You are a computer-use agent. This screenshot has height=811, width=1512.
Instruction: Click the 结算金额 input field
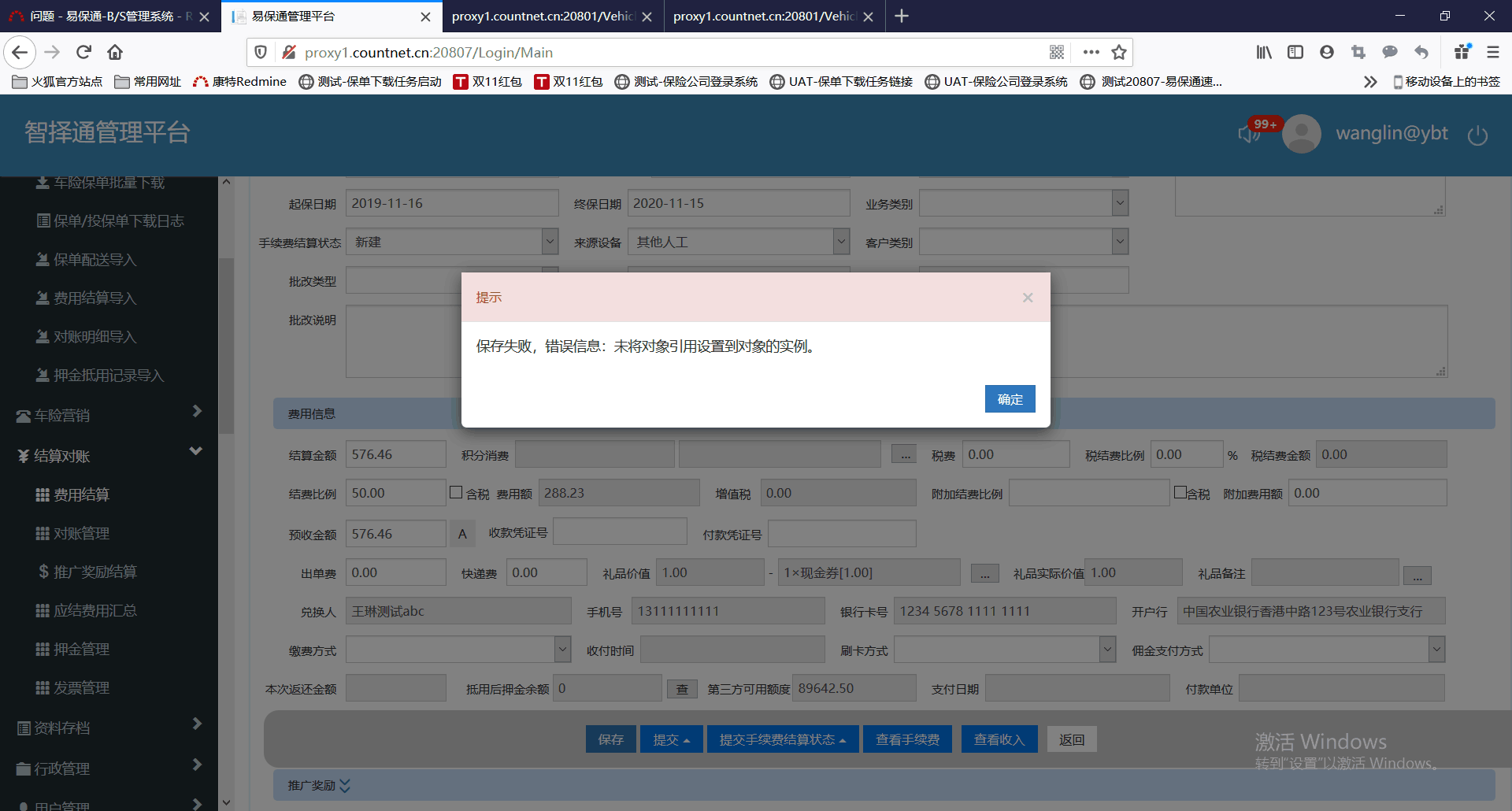396,454
